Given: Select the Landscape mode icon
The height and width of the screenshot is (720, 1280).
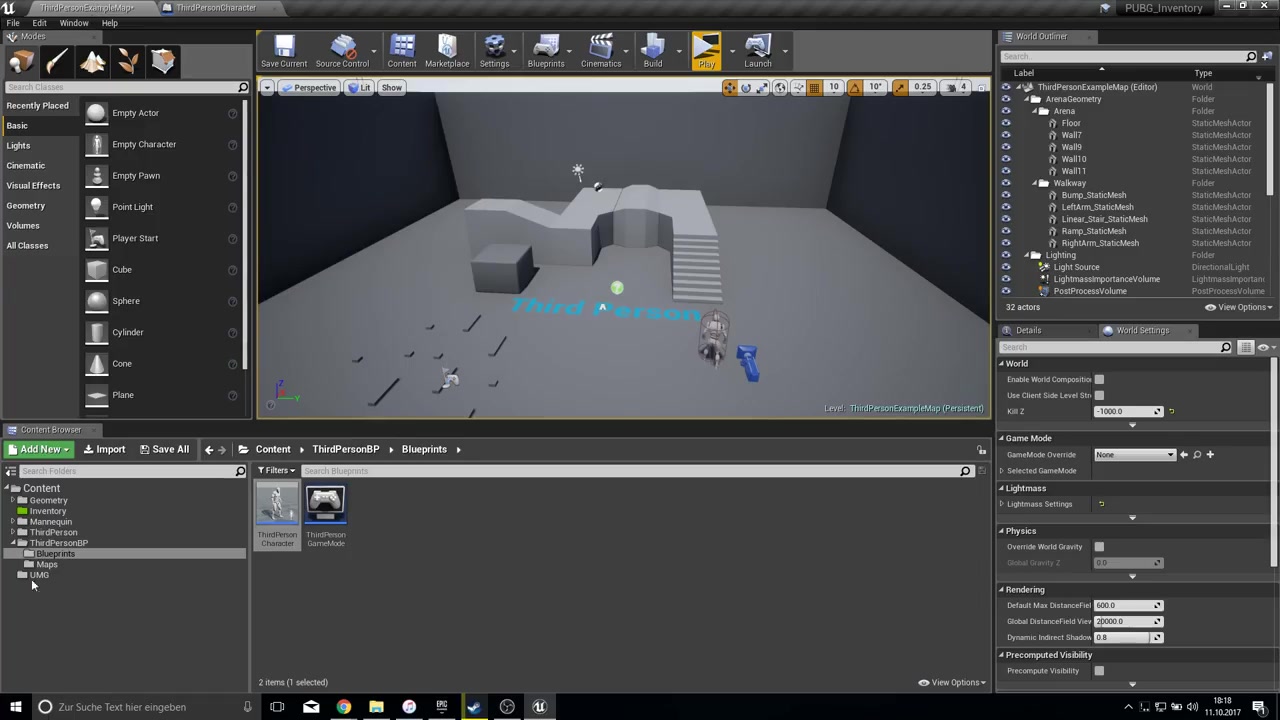Looking at the screenshot, I should pos(92,62).
